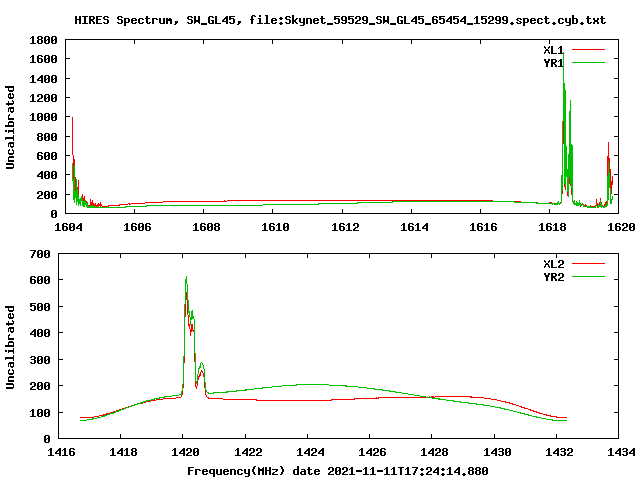
Task: Click the 500 y-axis tick label
Action: (40, 307)
